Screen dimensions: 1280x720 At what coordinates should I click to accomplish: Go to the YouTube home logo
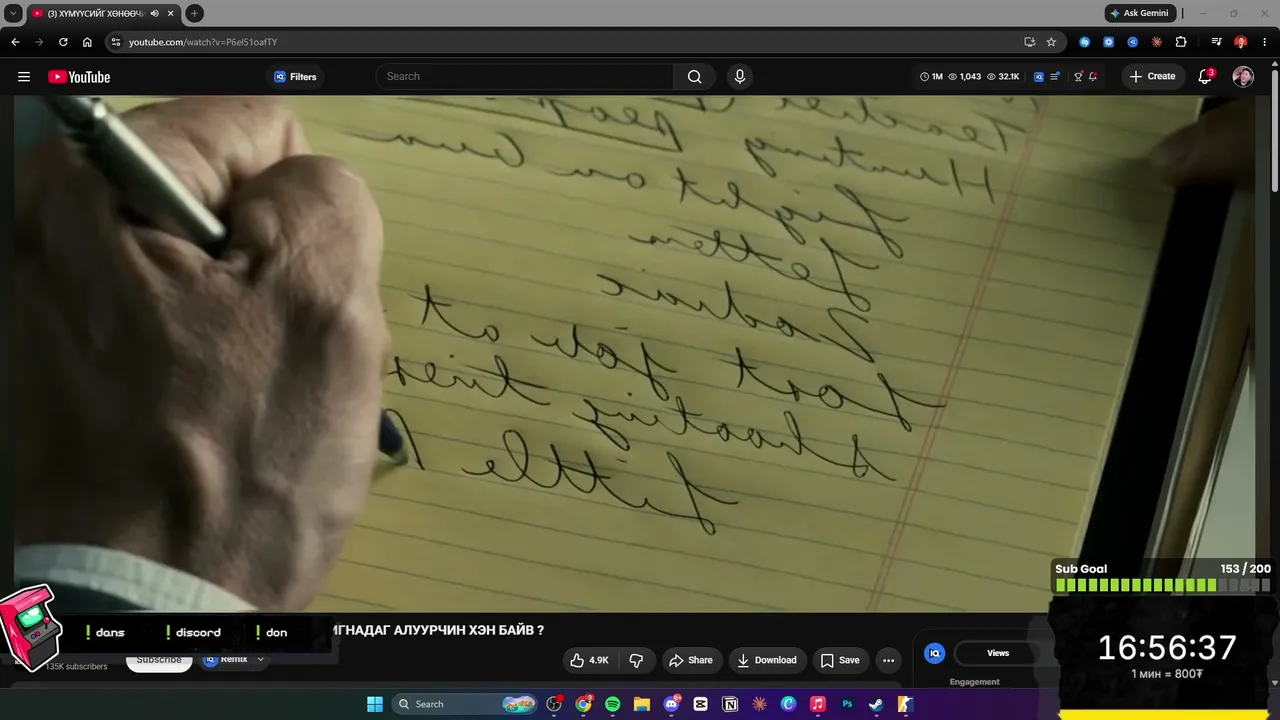click(x=79, y=77)
